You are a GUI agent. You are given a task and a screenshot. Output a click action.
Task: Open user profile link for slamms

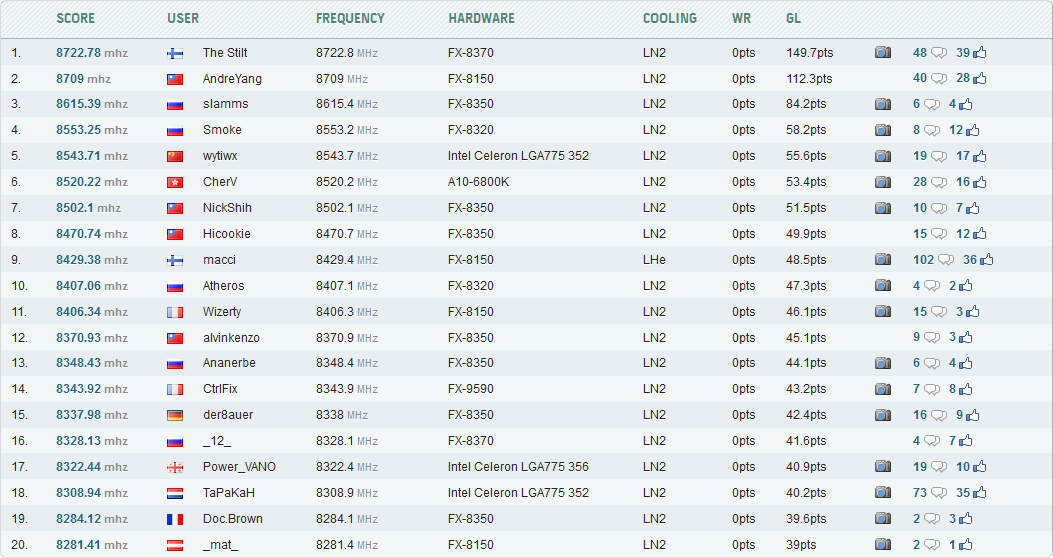click(225, 104)
